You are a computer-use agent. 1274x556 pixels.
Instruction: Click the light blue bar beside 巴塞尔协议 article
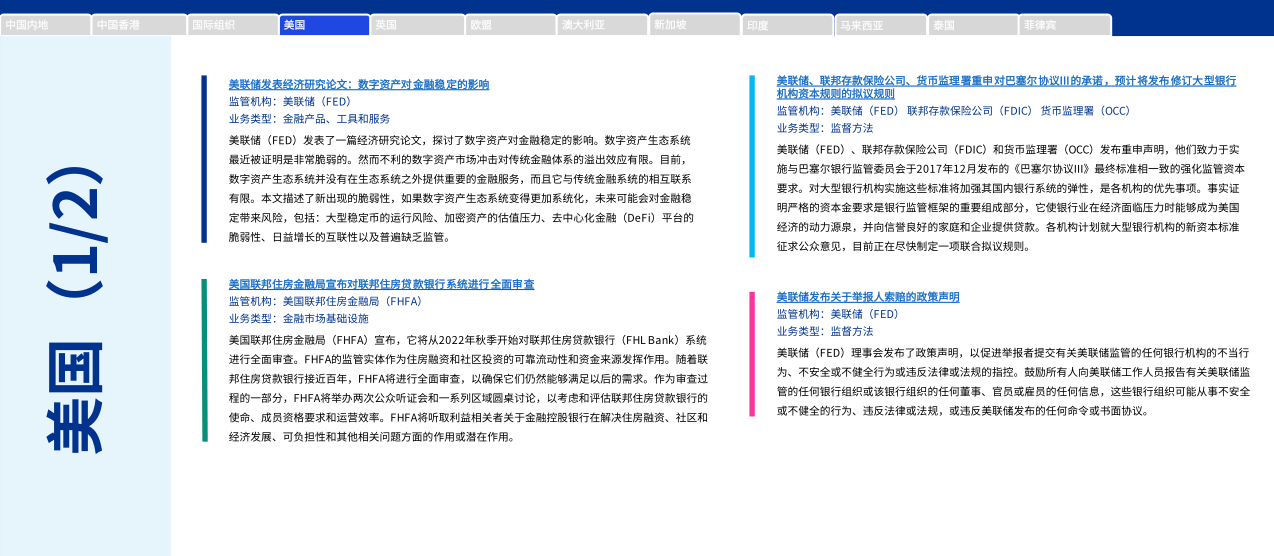752,165
